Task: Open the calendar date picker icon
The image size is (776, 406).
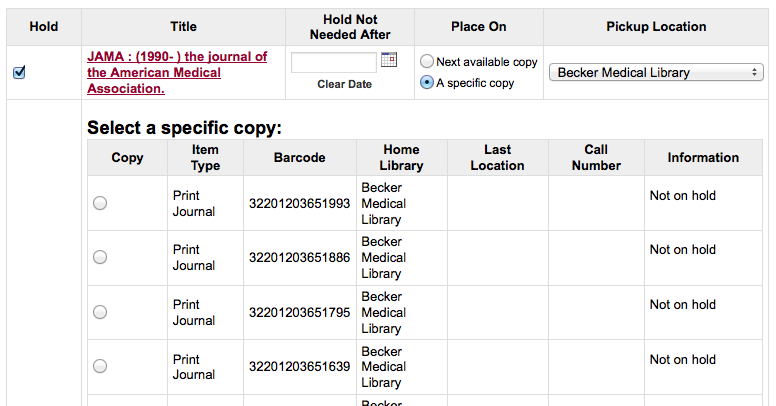Action: (x=389, y=60)
